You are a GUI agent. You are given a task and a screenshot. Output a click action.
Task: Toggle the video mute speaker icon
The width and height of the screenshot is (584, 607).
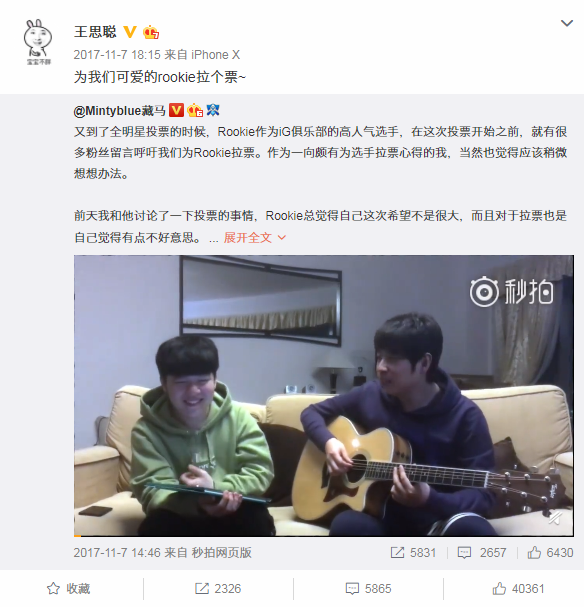pyautogui.click(x=555, y=518)
